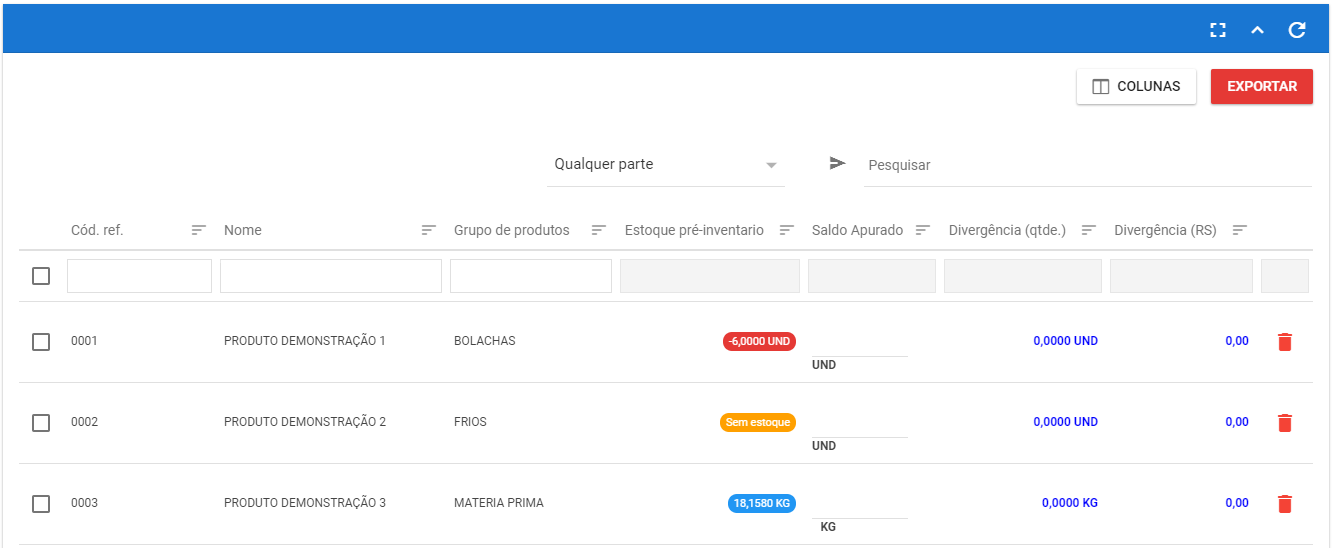Click the Nome filter input

coord(331,276)
